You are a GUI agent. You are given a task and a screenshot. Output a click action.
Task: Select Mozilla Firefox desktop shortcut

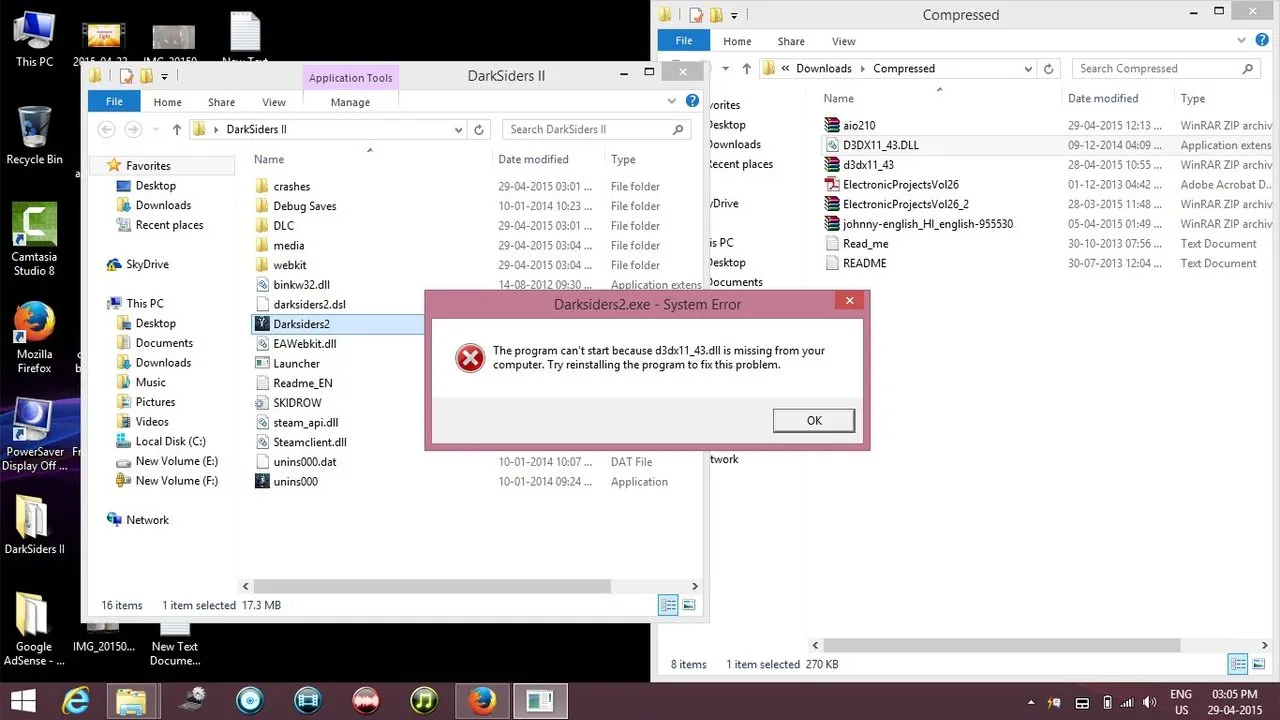point(34,337)
